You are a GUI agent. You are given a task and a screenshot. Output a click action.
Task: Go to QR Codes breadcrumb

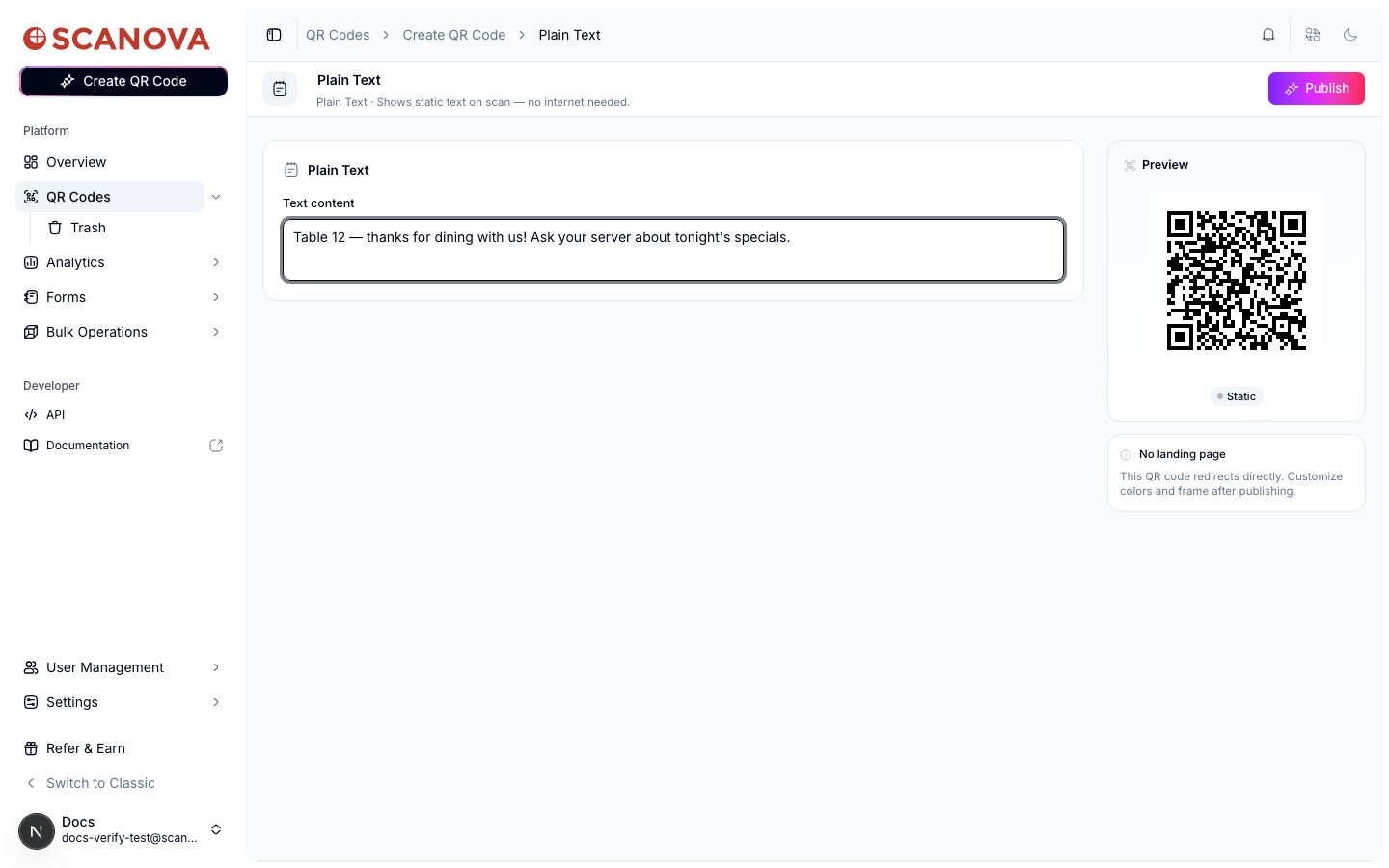point(338,35)
